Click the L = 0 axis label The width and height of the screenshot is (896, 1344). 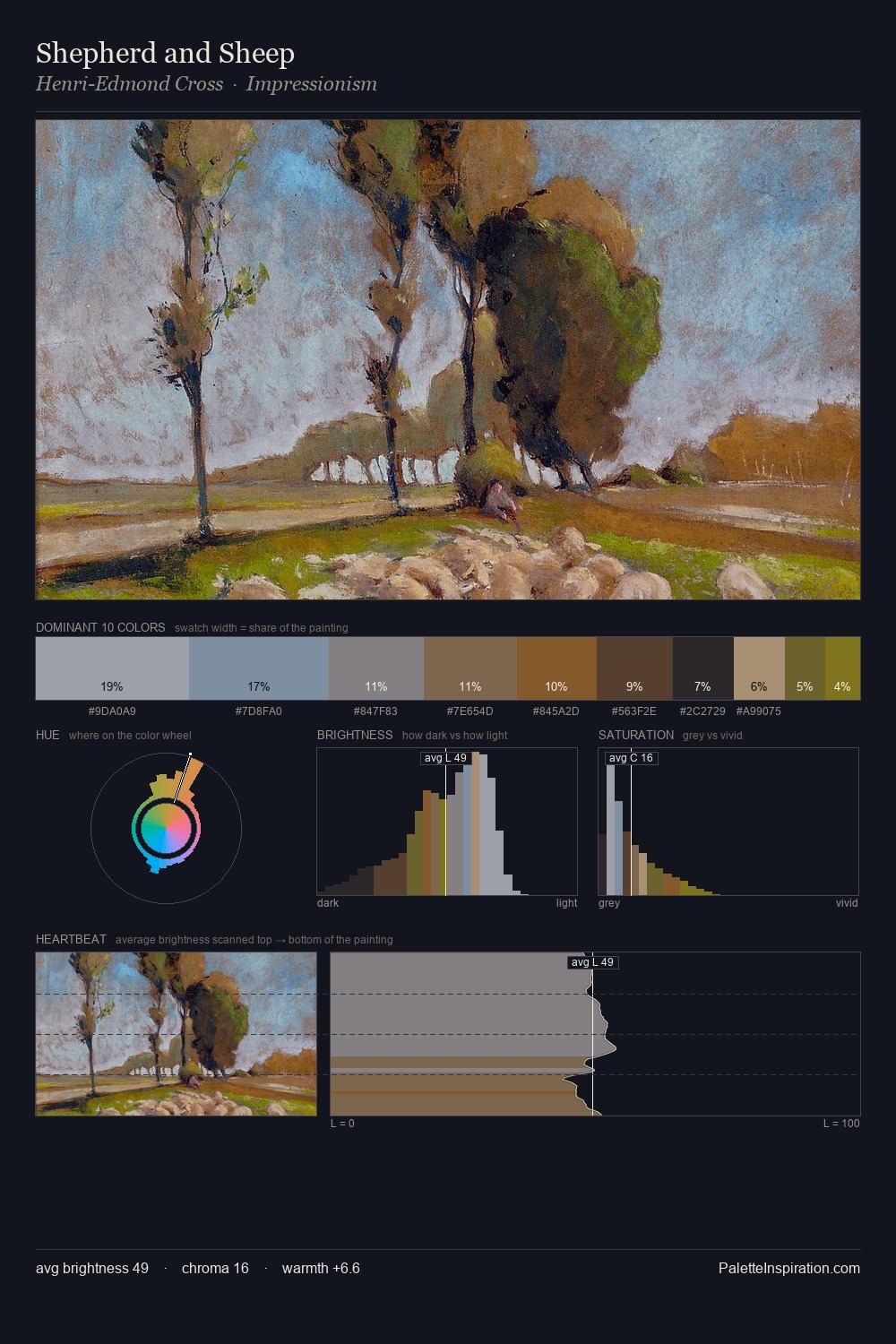(342, 1124)
